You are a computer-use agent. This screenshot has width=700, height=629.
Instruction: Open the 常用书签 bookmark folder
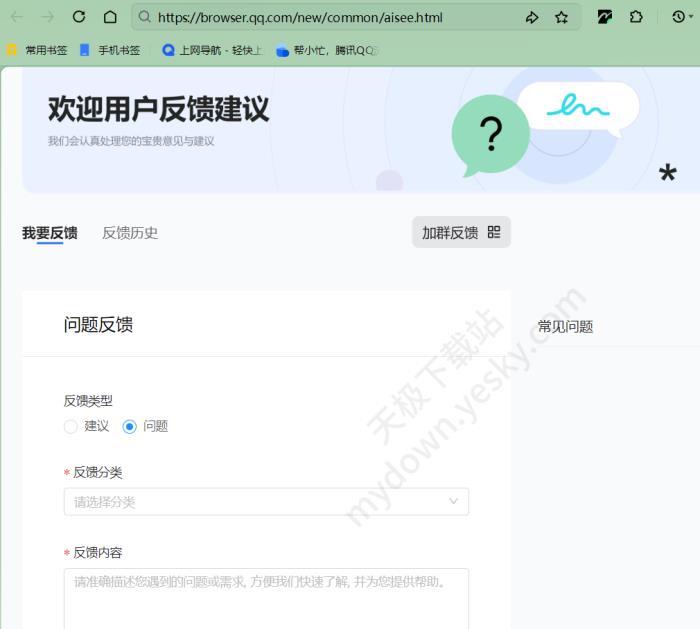tap(38, 50)
